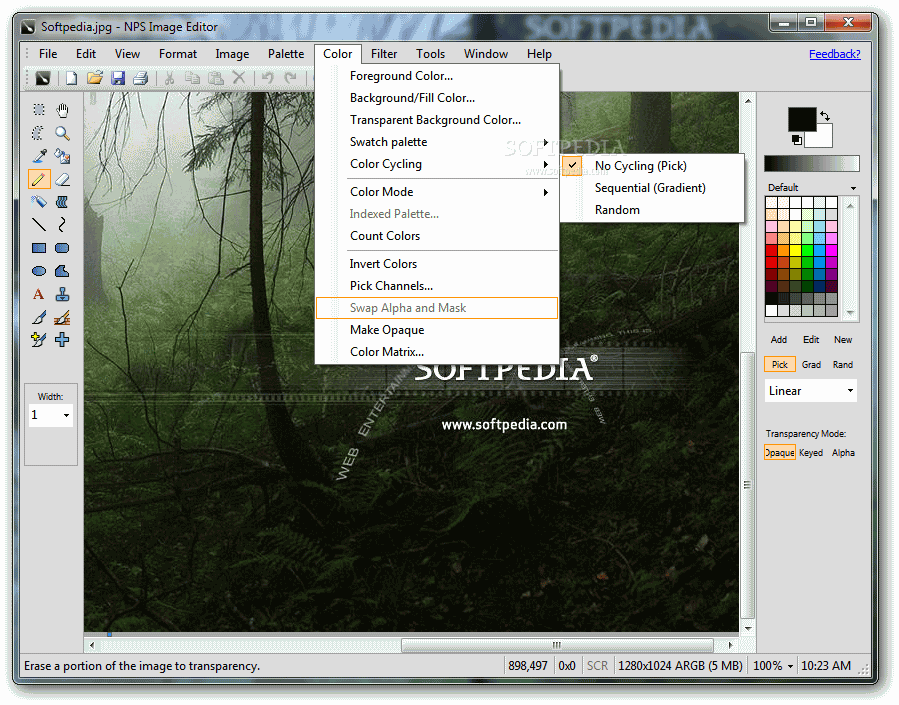This screenshot has width=899, height=705.
Task: Open the zoom percentage dropdown
Action: point(790,666)
